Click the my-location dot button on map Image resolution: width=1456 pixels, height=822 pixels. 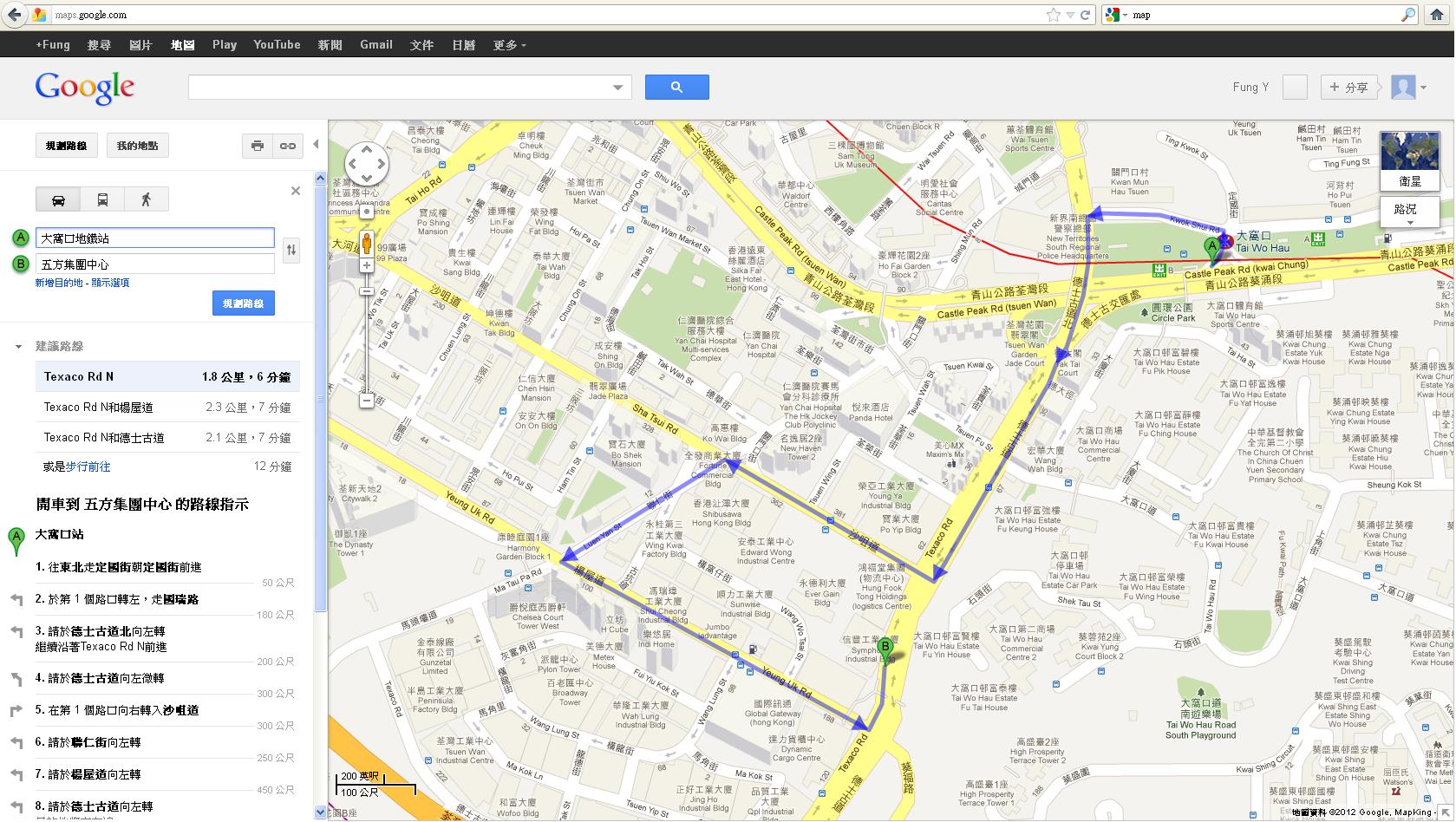367,212
